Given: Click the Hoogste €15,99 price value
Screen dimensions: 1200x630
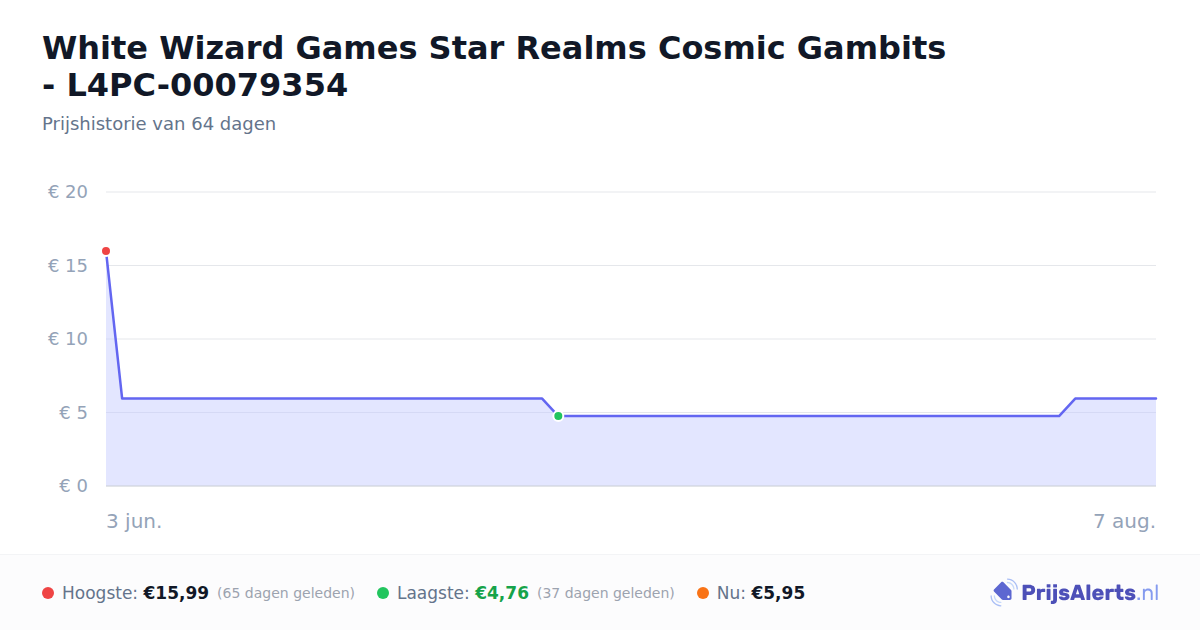Looking at the screenshot, I should [176, 593].
